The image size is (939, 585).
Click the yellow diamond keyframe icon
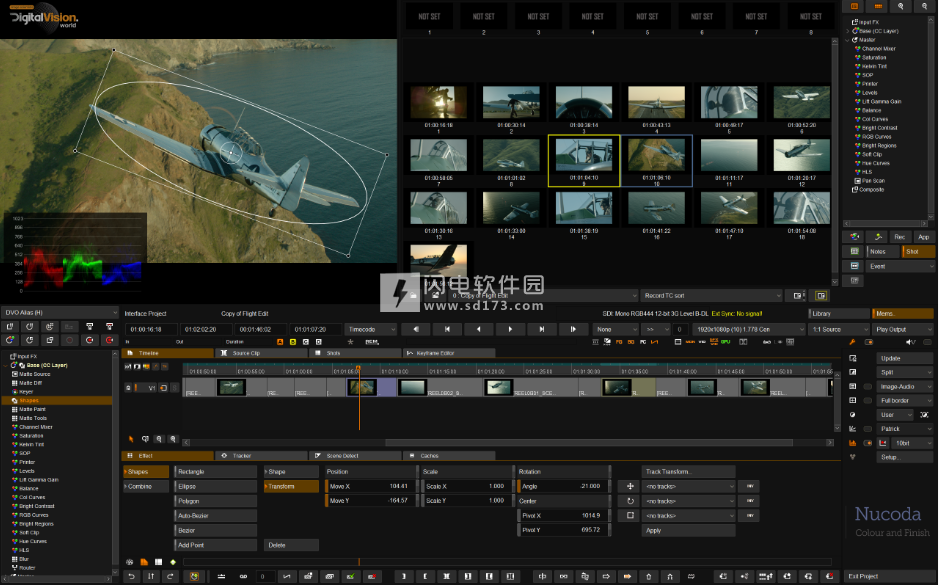click(173, 562)
